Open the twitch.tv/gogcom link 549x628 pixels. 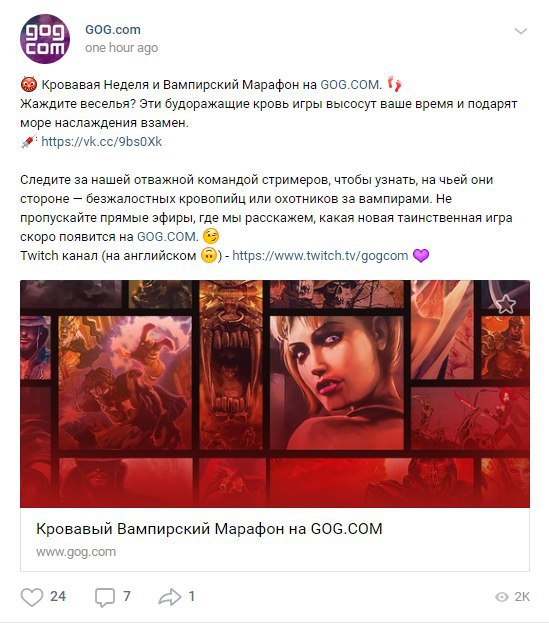320,256
